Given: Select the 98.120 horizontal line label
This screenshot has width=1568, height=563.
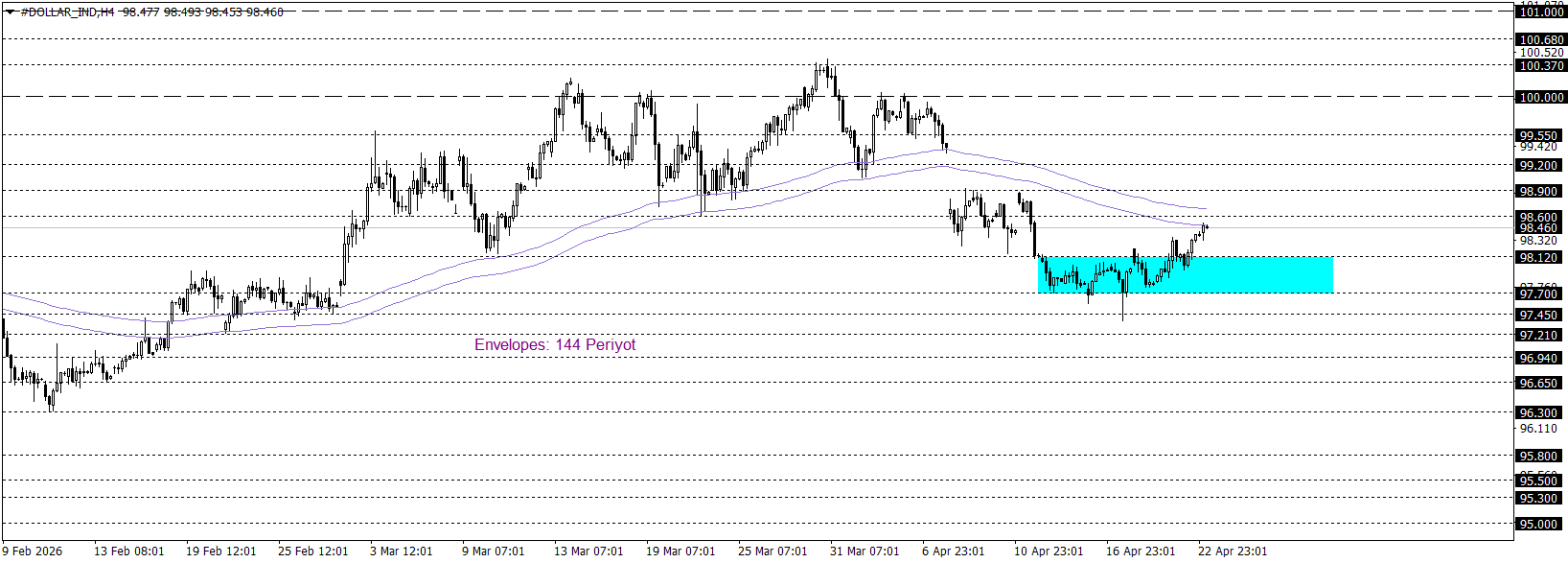Looking at the screenshot, I should (1539, 258).
